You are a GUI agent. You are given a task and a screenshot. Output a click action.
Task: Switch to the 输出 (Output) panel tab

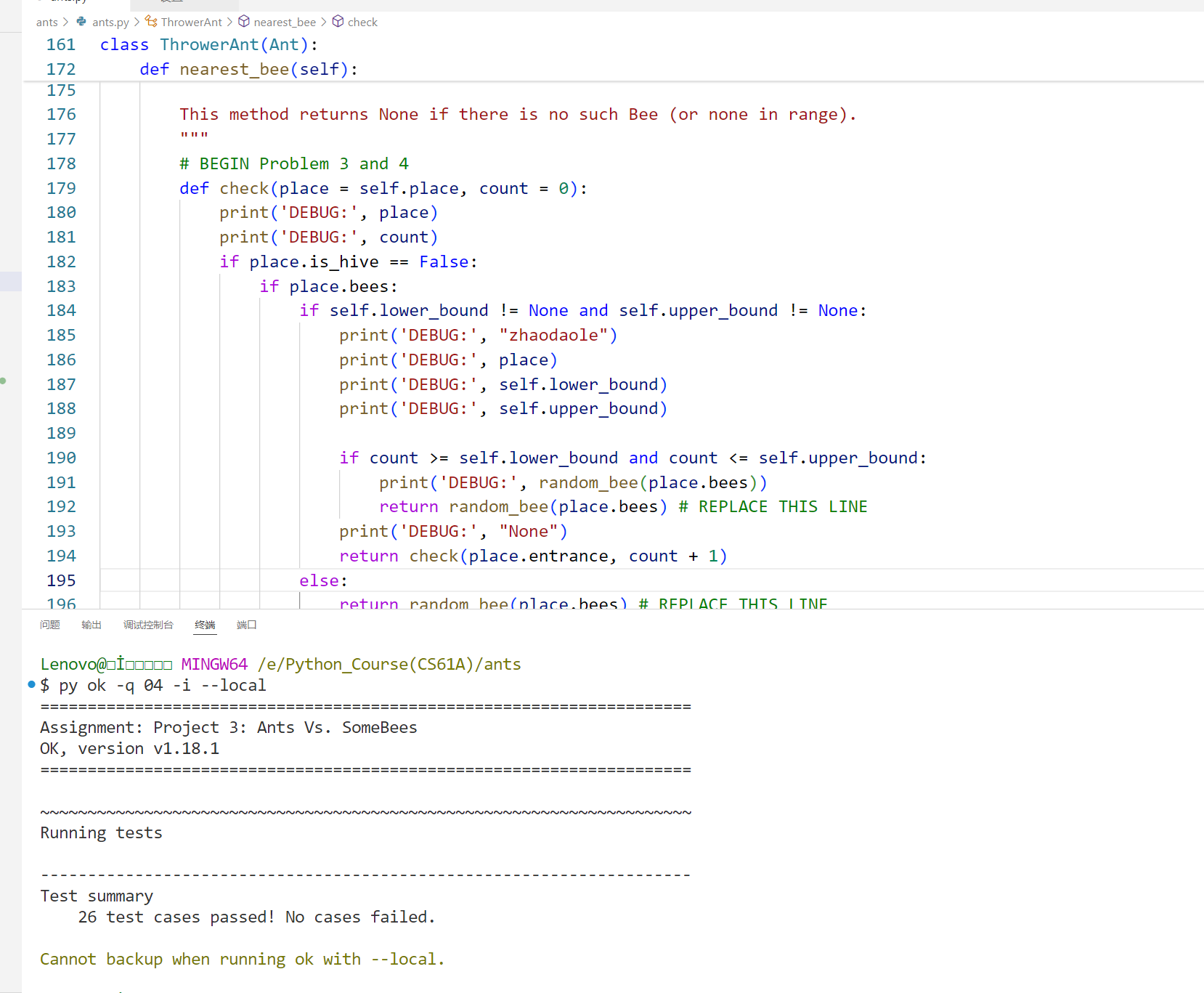pos(91,625)
